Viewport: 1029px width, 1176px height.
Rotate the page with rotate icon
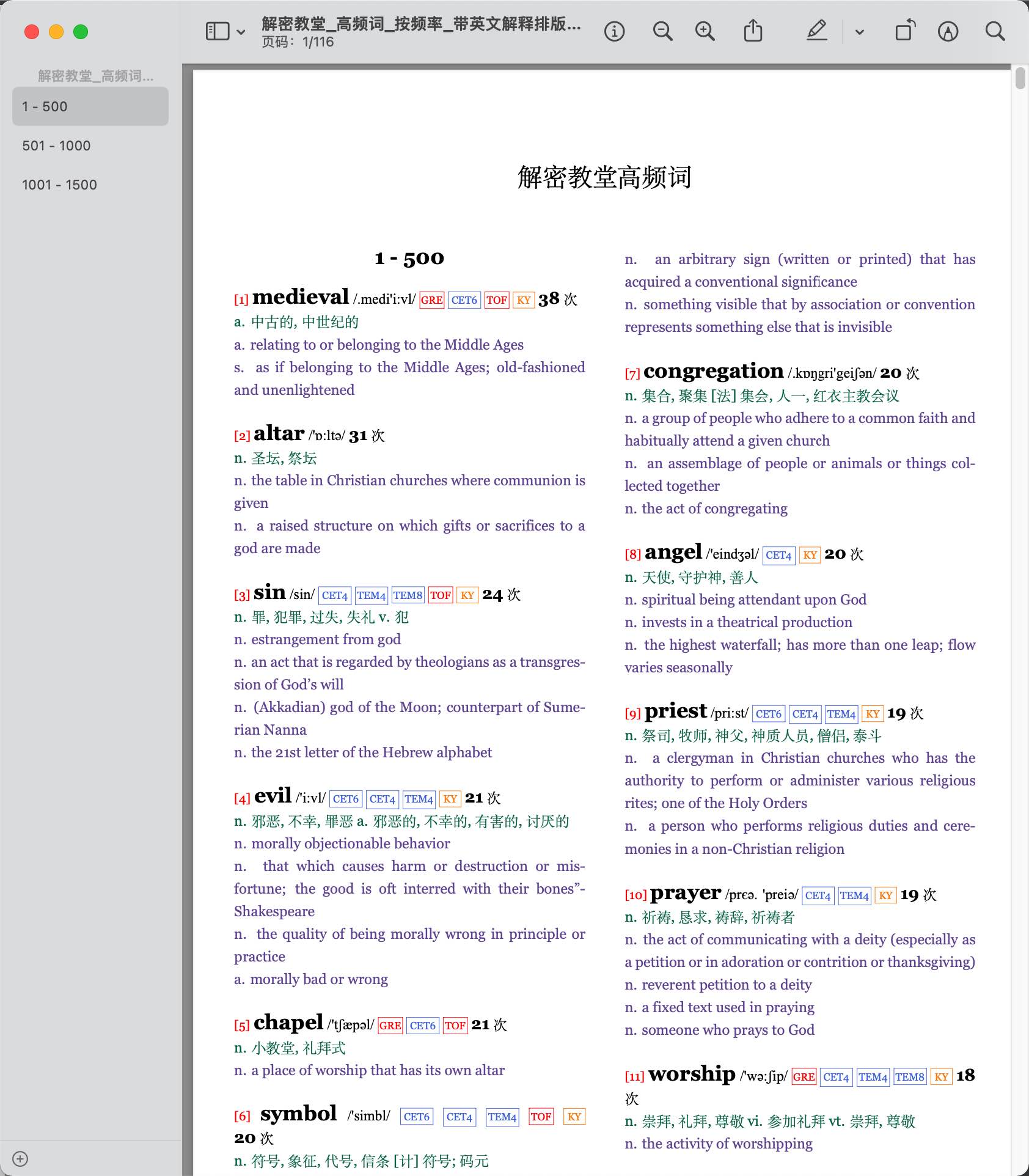click(905, 30)
